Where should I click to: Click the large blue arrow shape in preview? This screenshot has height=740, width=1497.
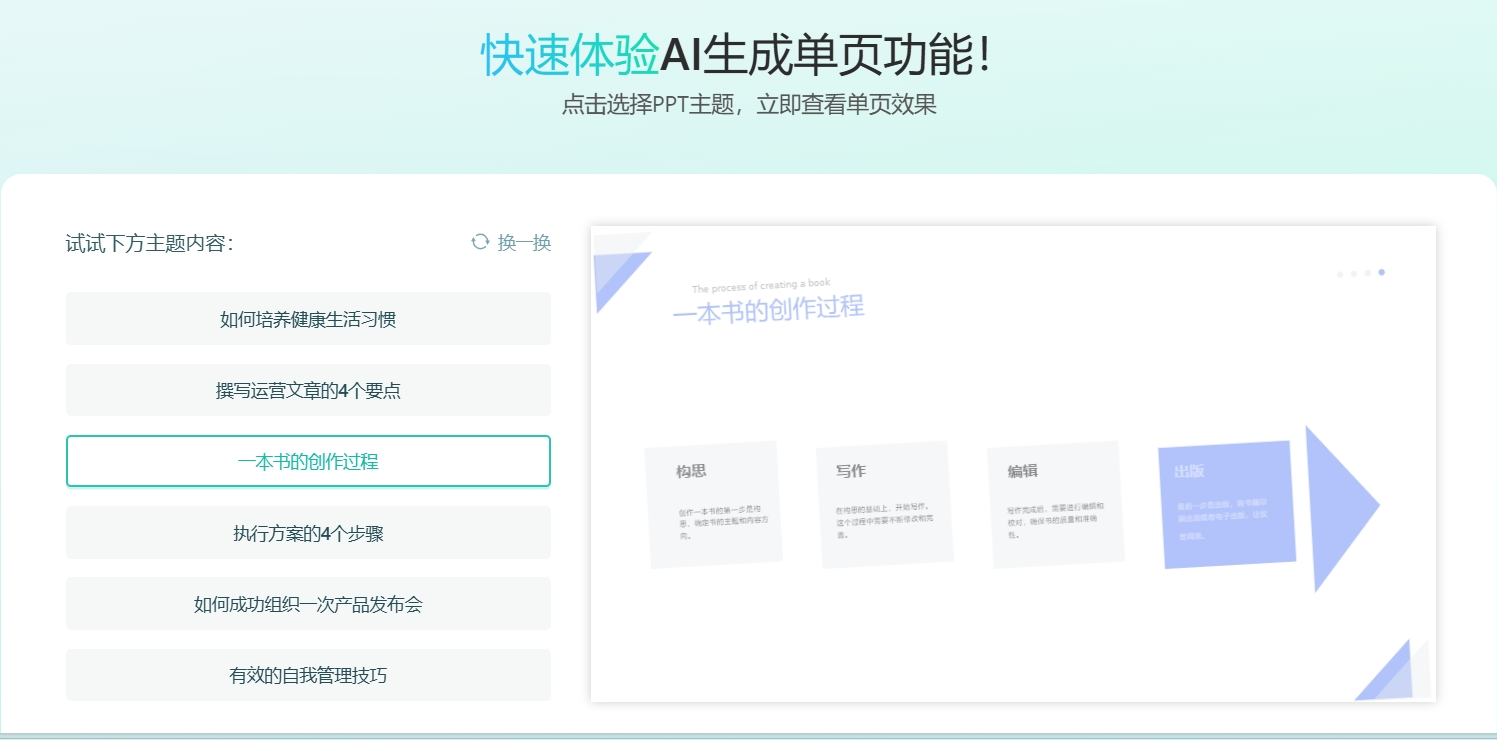[x=1342, y=508]
